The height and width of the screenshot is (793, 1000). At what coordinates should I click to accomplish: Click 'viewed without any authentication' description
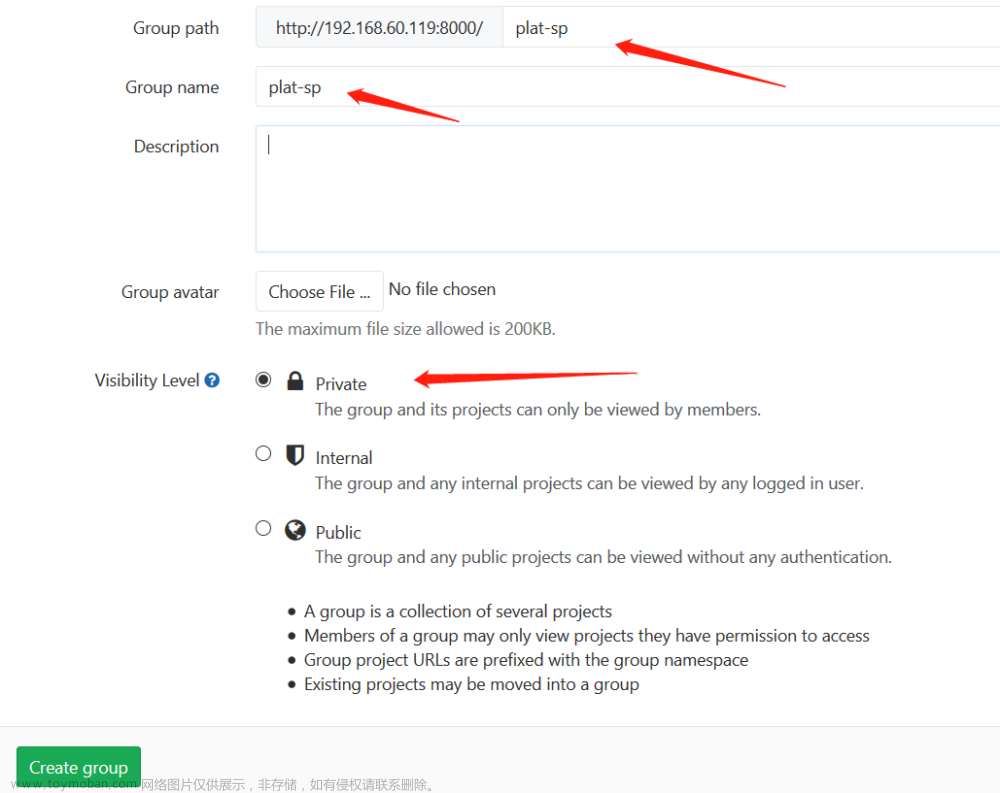(603, 558)
